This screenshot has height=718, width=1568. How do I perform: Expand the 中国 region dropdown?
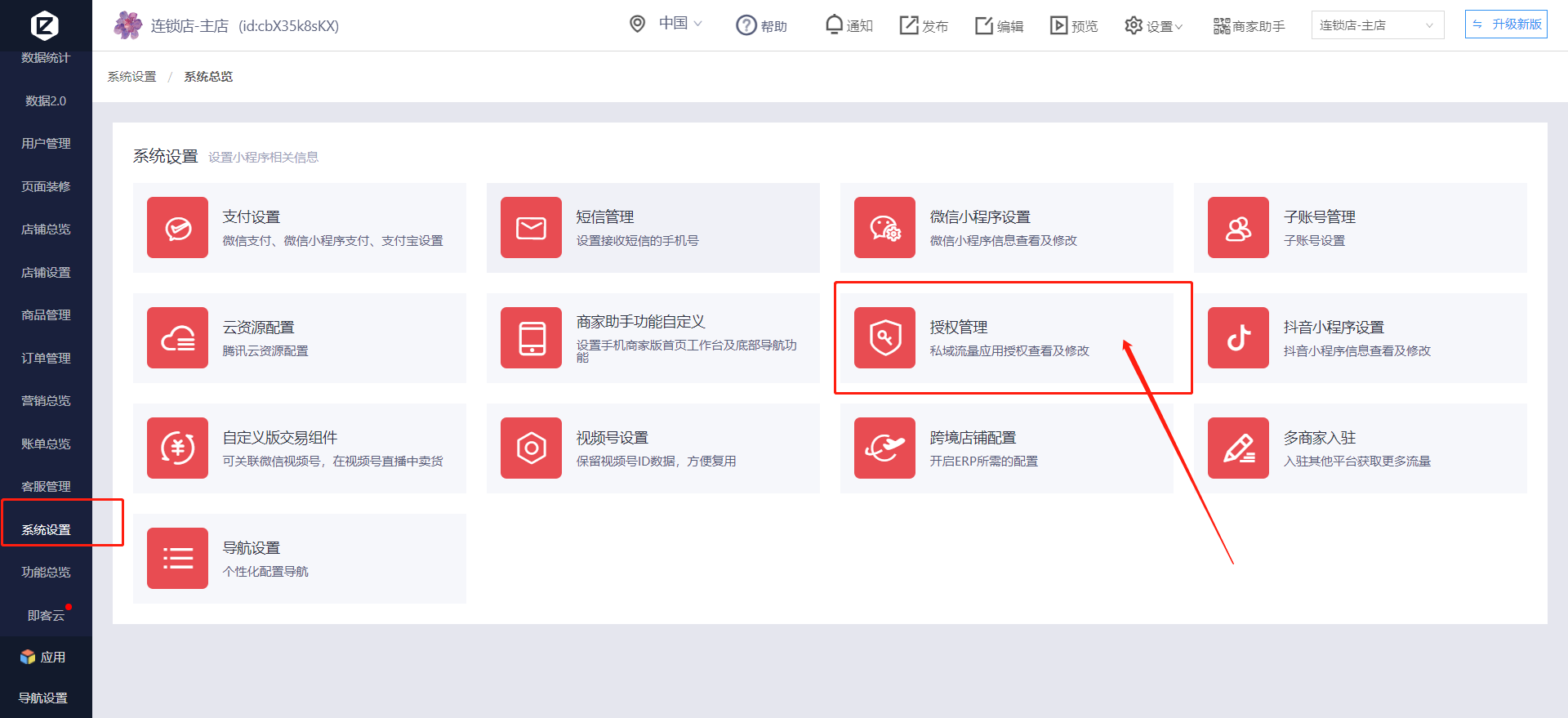click(681, 24)
